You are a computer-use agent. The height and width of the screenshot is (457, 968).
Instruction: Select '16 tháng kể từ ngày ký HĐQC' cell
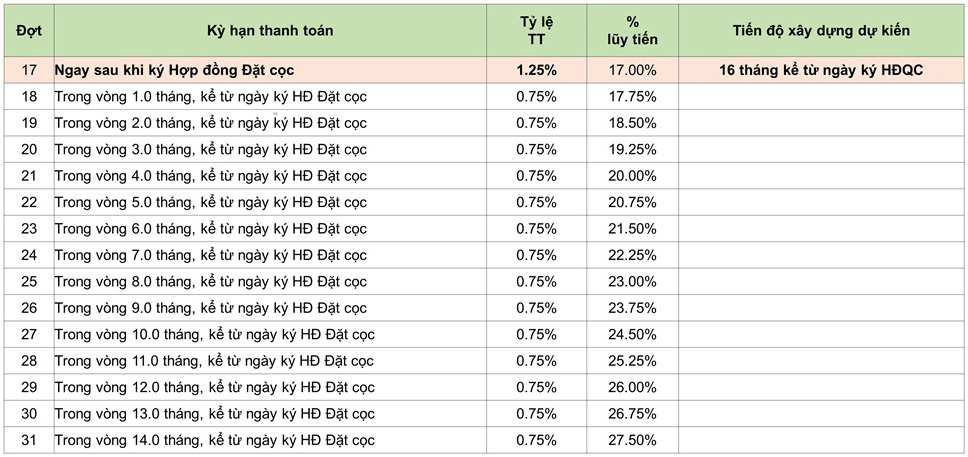[821, 70]
